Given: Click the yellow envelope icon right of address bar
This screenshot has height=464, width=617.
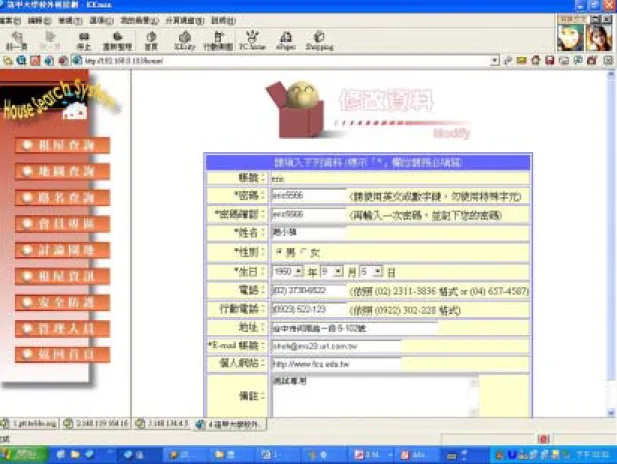Looking at the screenshot, I should 522,61.
